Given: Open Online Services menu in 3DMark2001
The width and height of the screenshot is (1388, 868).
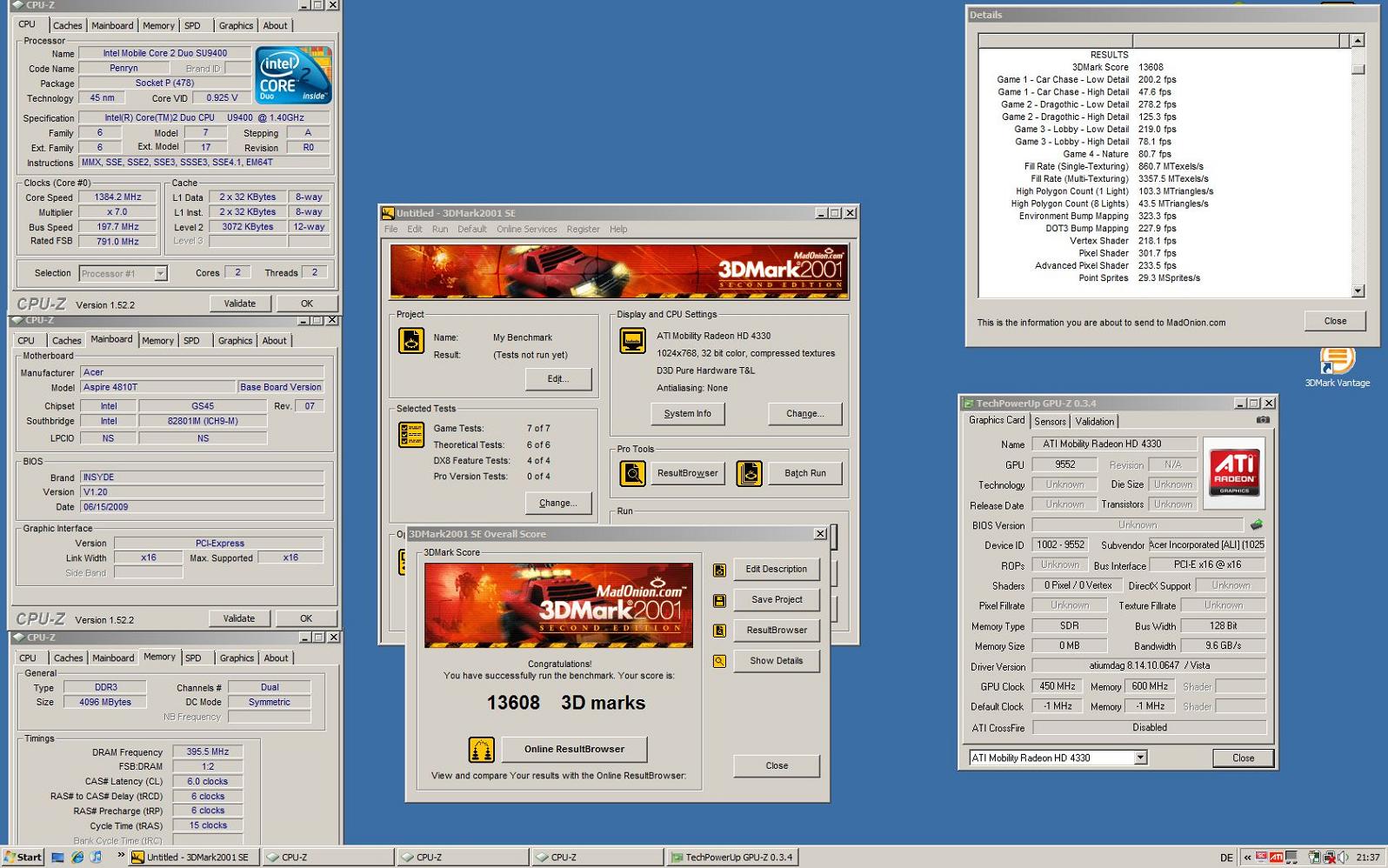Looking at the screenshot, I should pos(526,230).
